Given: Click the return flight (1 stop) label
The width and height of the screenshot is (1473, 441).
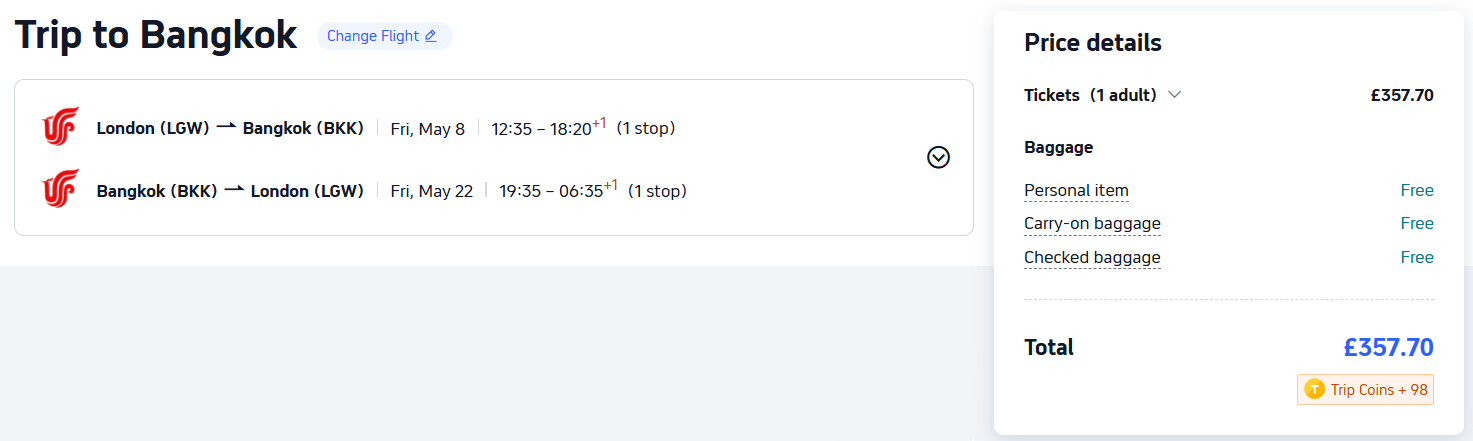Looking at the screenshot, I should (657, 190).
